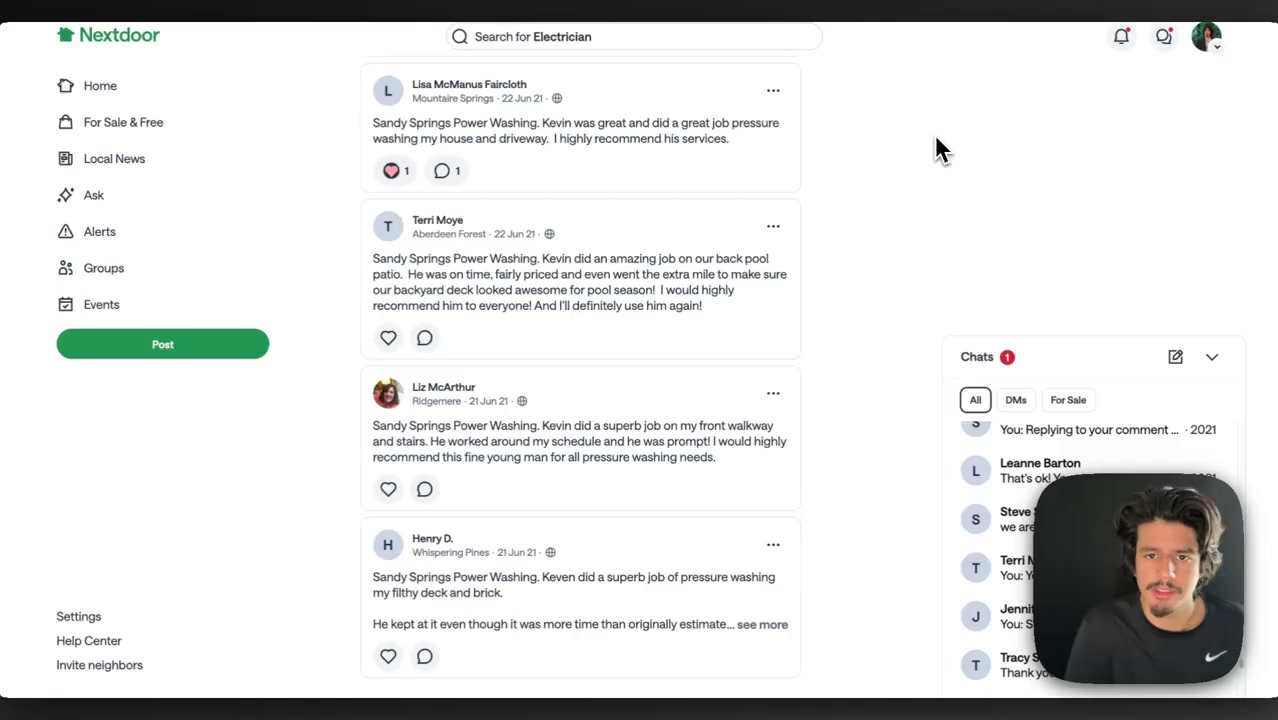Open Groups in sidebar

click(103, 268)
